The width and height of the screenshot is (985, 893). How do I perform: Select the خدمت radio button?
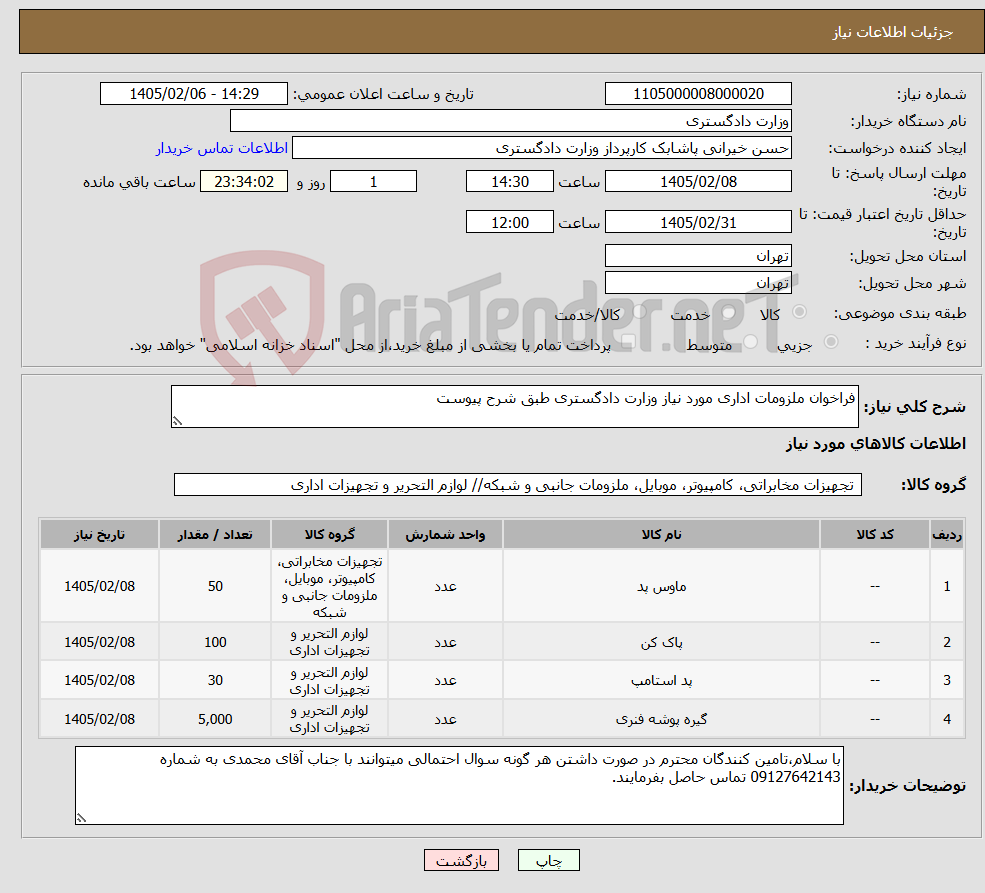coord(728,311)
